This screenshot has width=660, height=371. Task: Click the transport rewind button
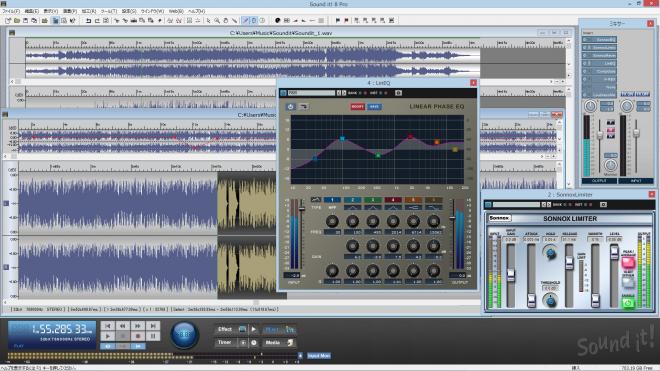pyautogui.click(x=122, y=326)
